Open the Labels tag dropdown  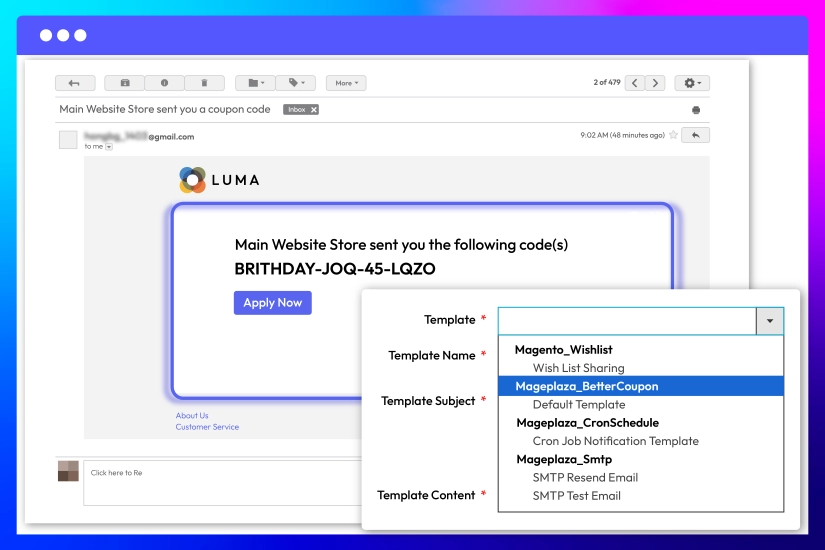296,83
